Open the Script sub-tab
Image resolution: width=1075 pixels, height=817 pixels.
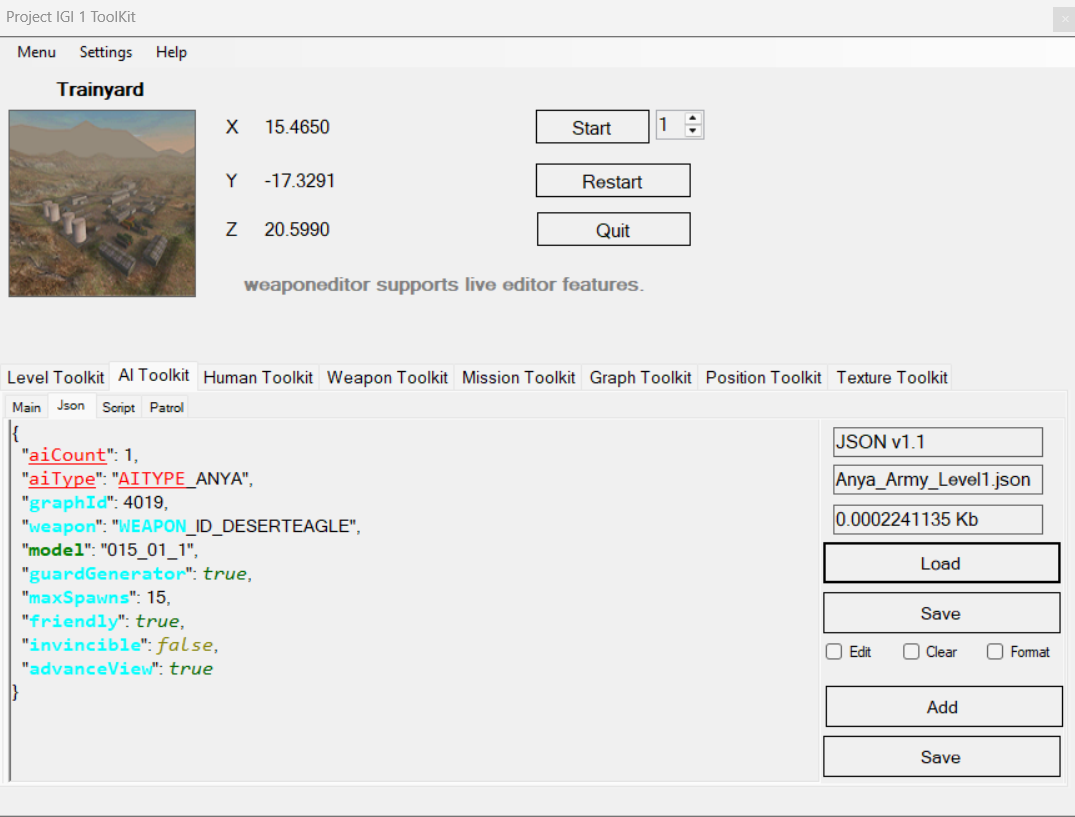(x=119, y=407)
